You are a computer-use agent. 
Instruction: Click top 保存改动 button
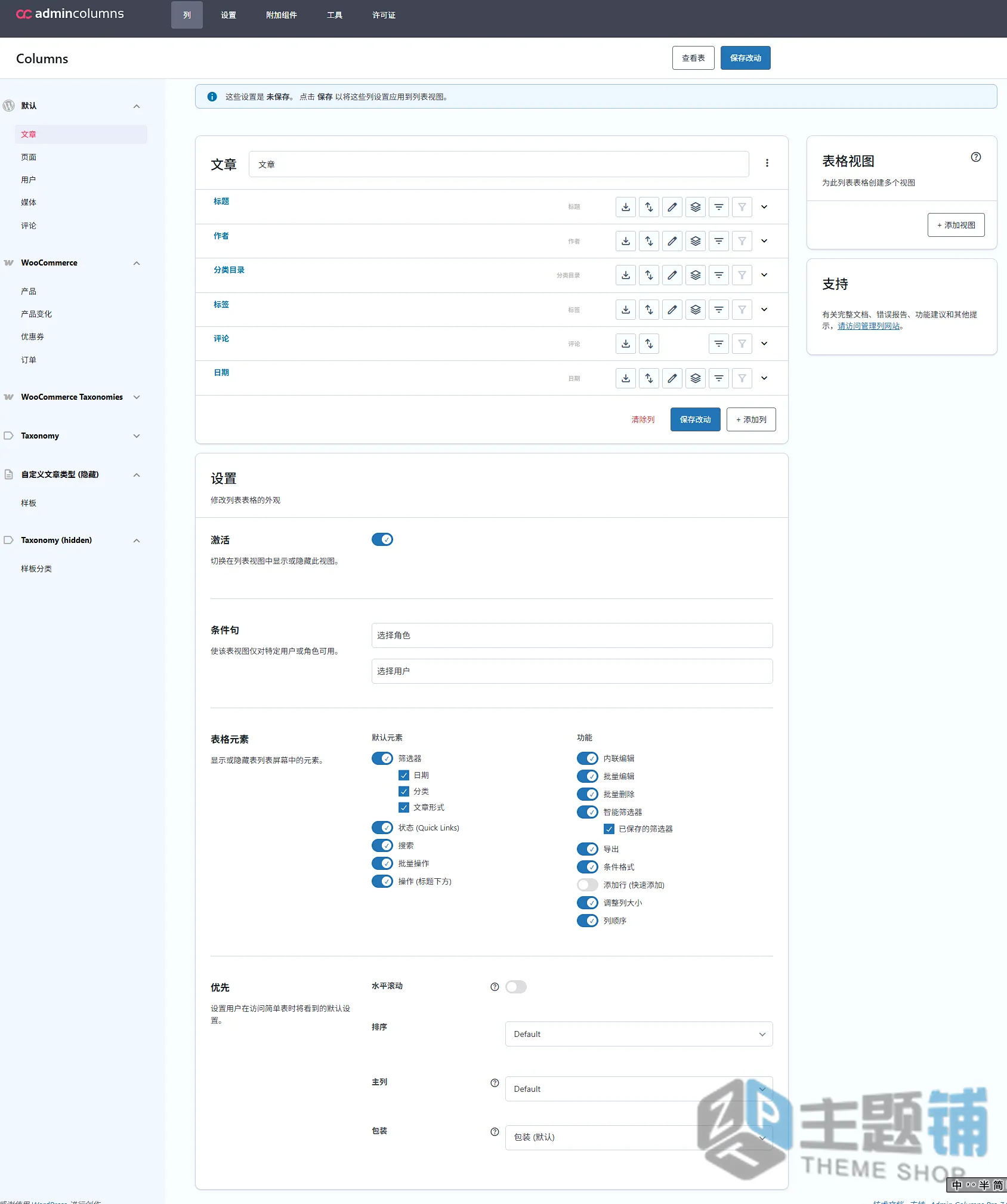[746, 58]
